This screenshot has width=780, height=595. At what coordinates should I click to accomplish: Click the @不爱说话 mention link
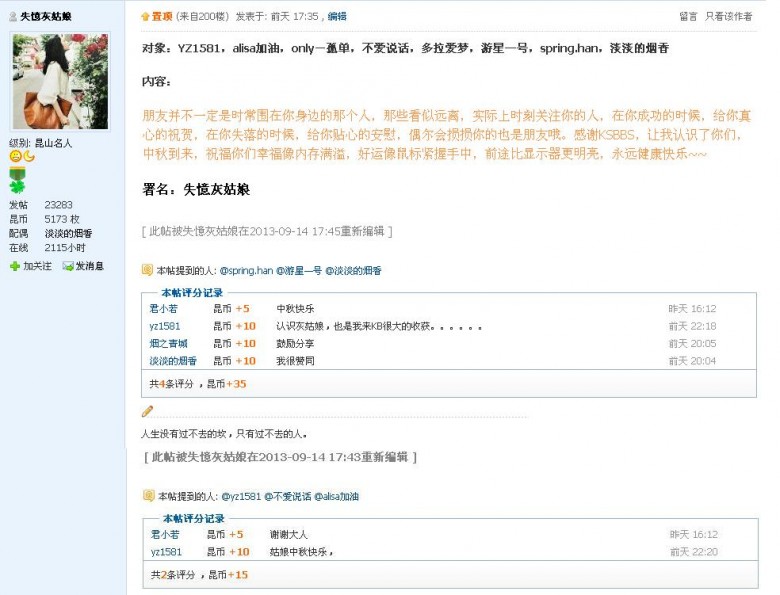287,496
